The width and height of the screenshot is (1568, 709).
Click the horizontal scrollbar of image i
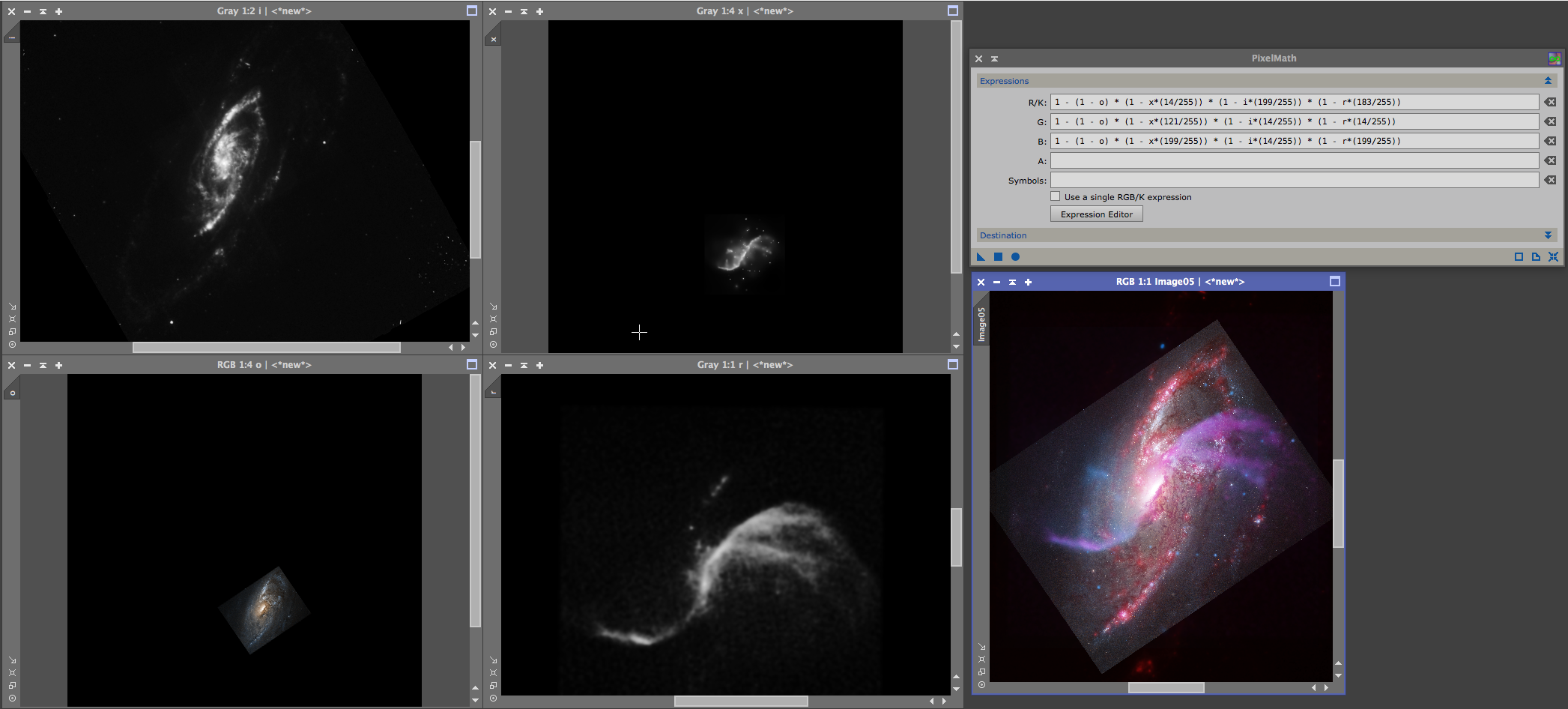(266, 347)
